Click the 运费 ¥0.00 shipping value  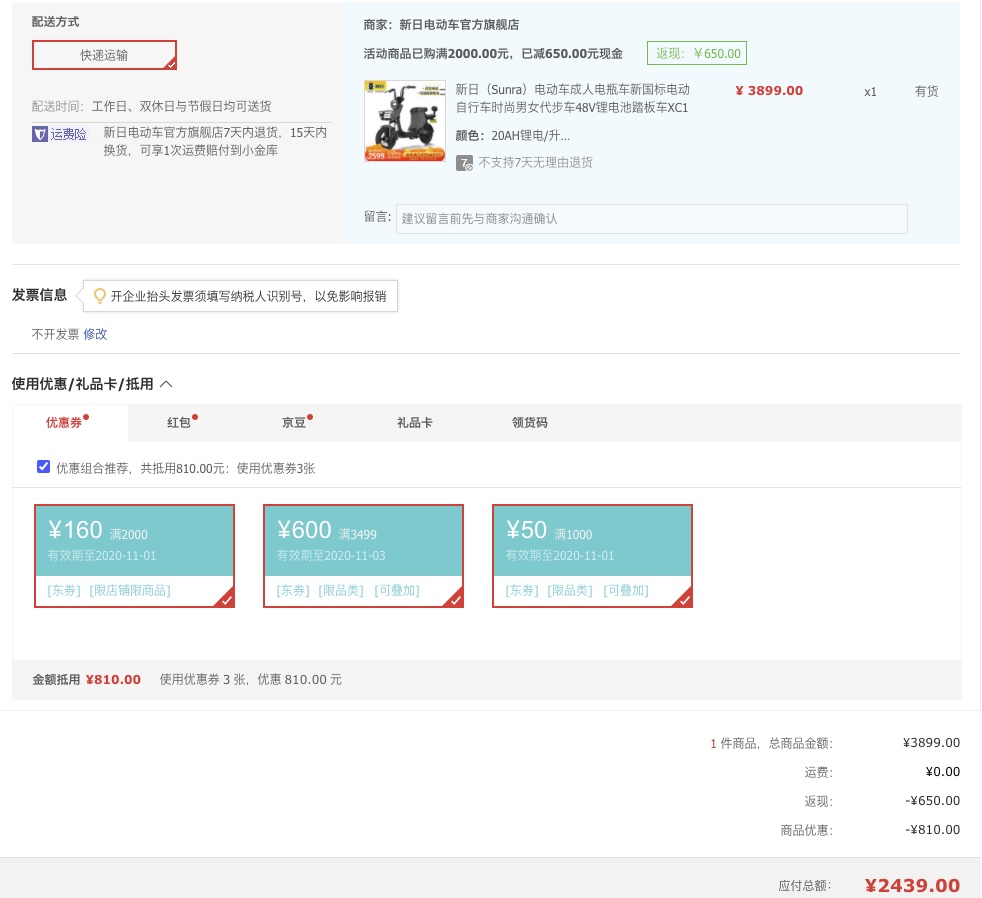click(943, 772)
